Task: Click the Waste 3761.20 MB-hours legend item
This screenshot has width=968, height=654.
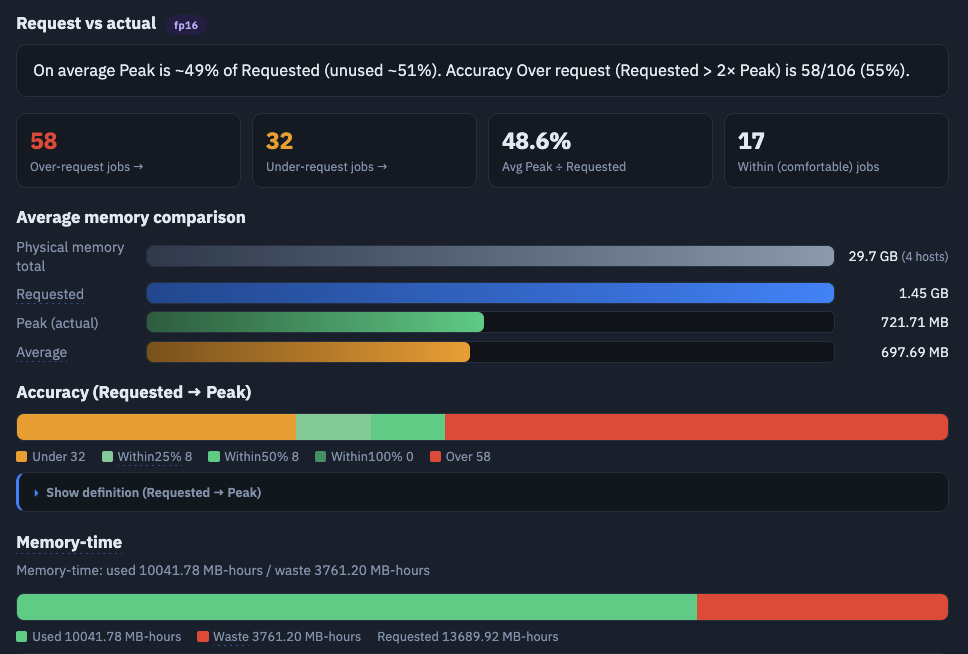Action: click(x=279, y=637)
